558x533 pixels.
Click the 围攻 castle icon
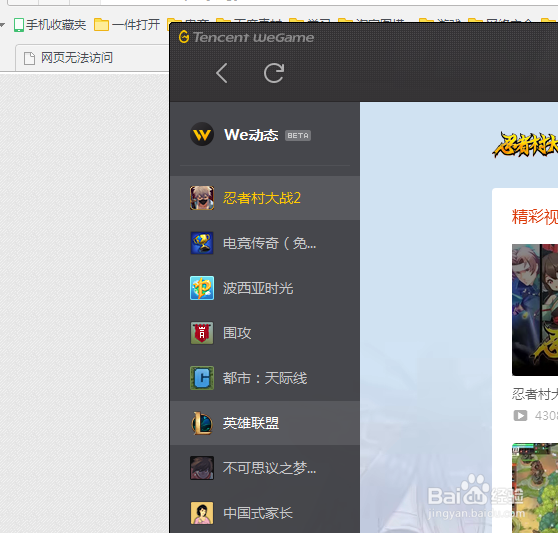[202, 333]
